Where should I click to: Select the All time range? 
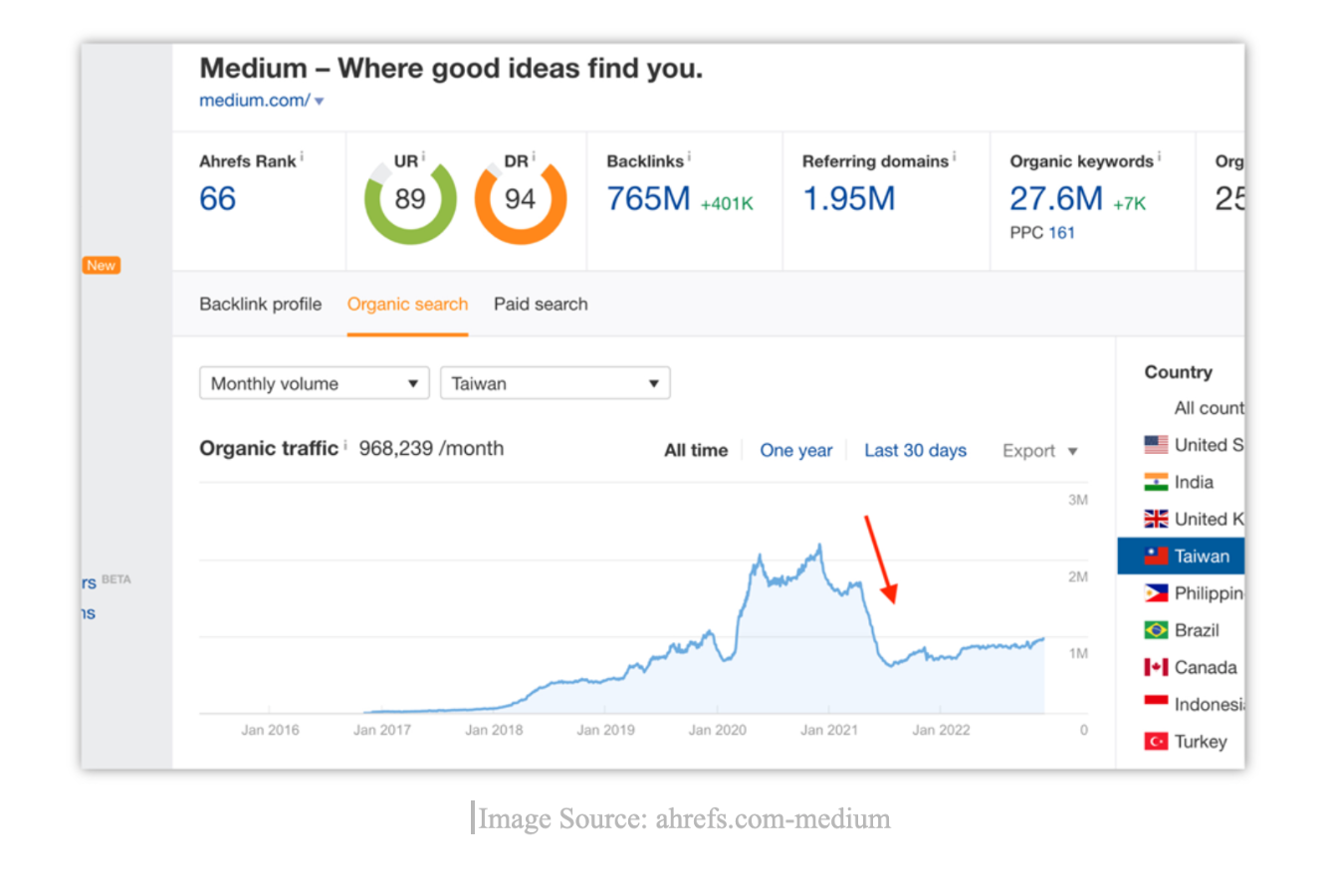tap(696, 451)
